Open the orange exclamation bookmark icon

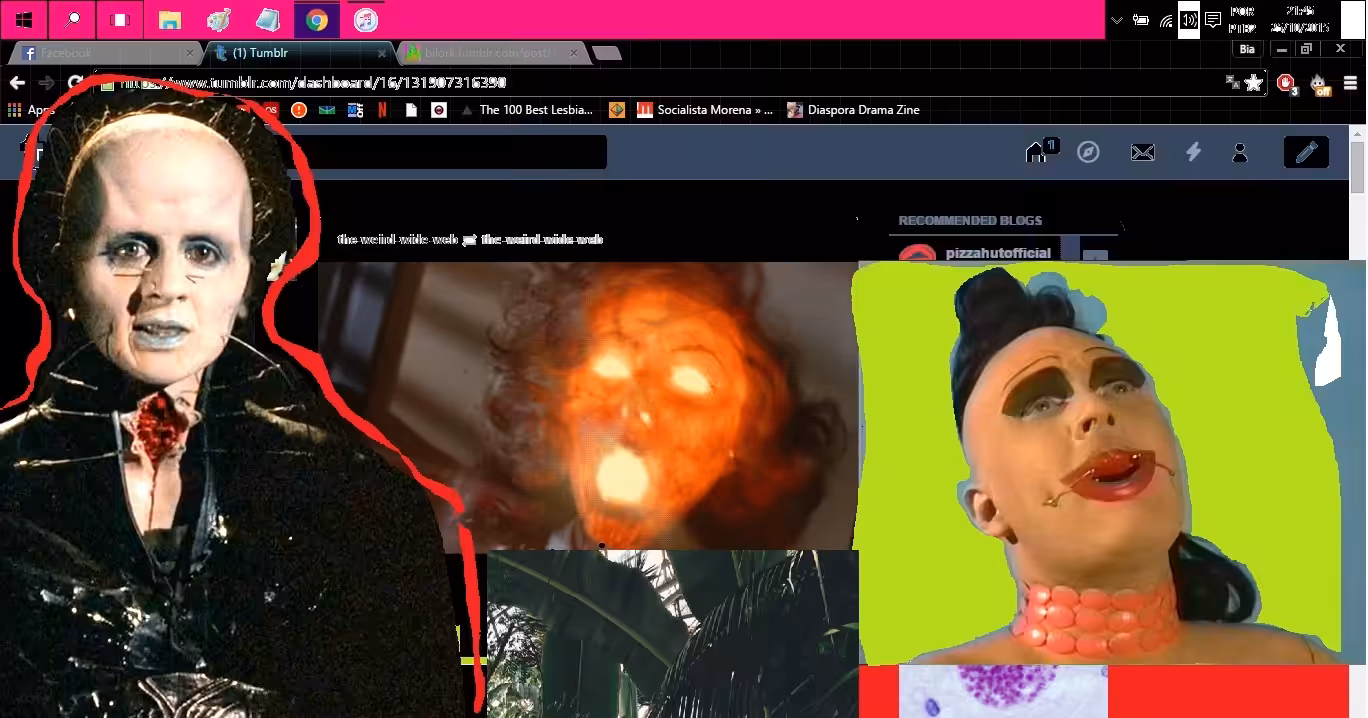298,110
